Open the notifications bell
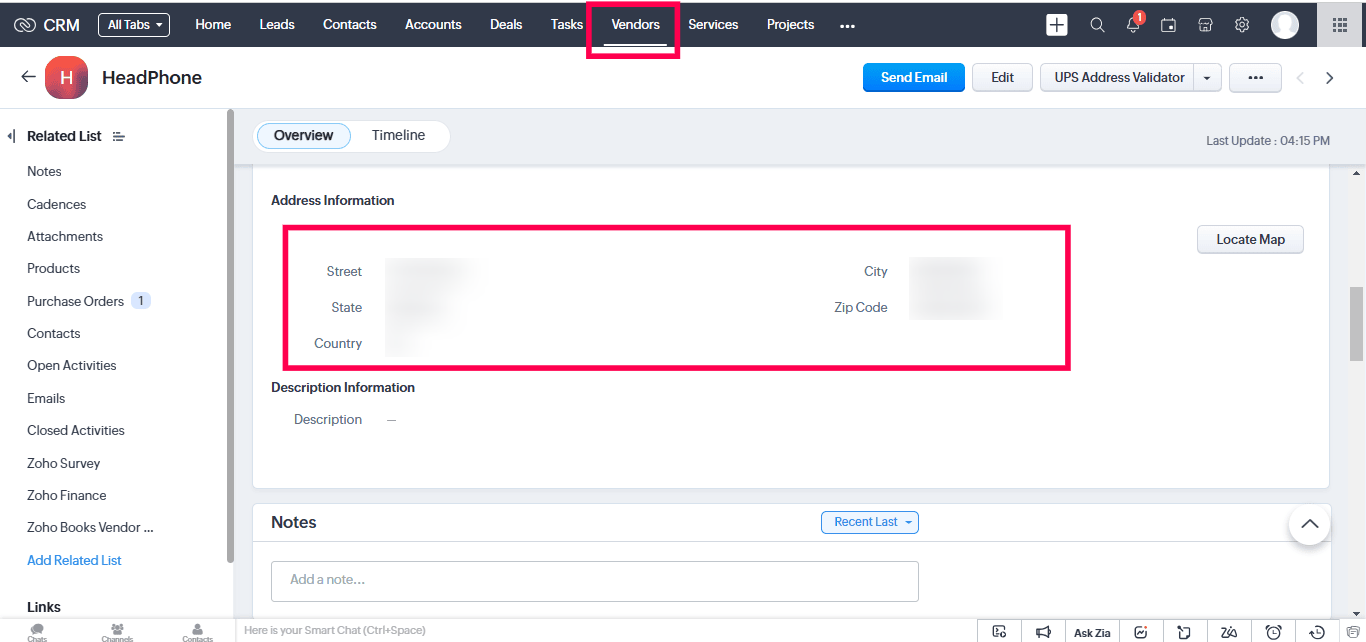The width and height of the screenshot is (1366, 642). [1133, 25]
